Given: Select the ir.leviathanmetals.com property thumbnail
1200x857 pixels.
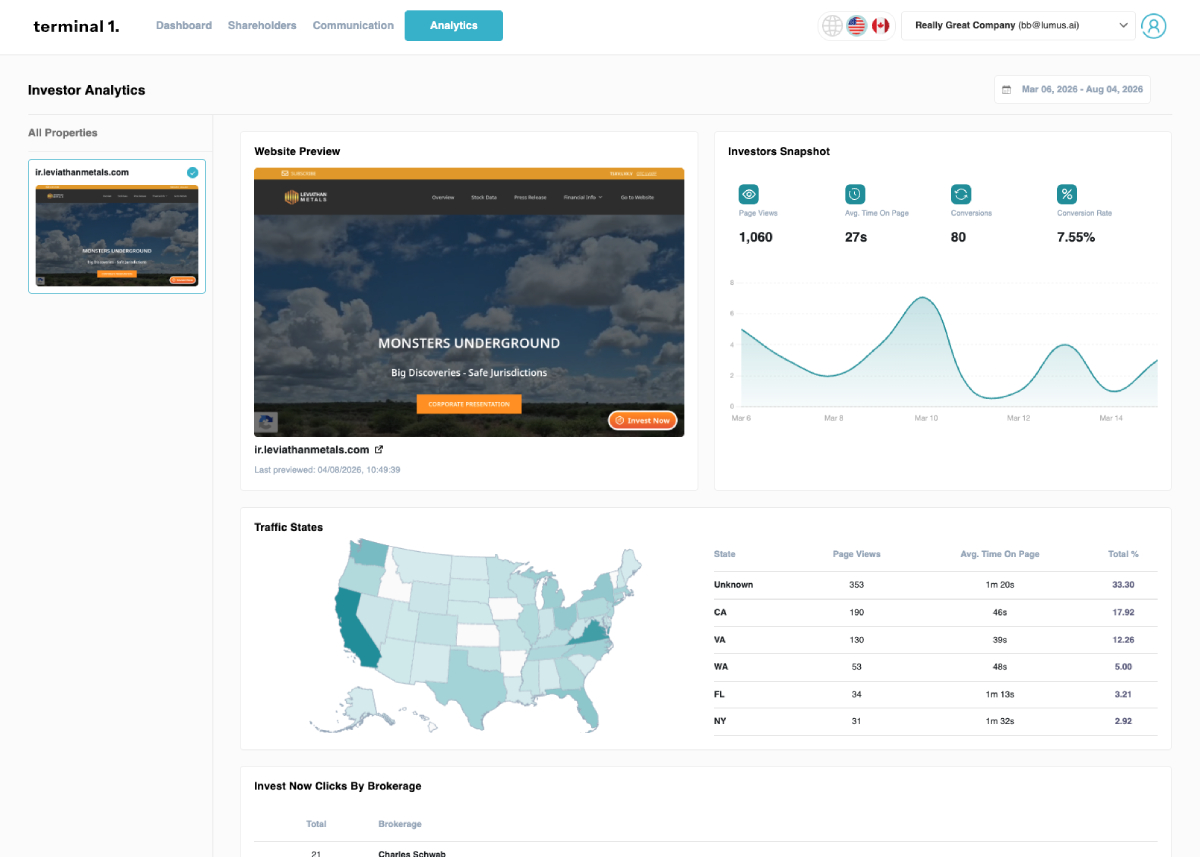Looking at the screenshot, I should click(x=117, y=236).
